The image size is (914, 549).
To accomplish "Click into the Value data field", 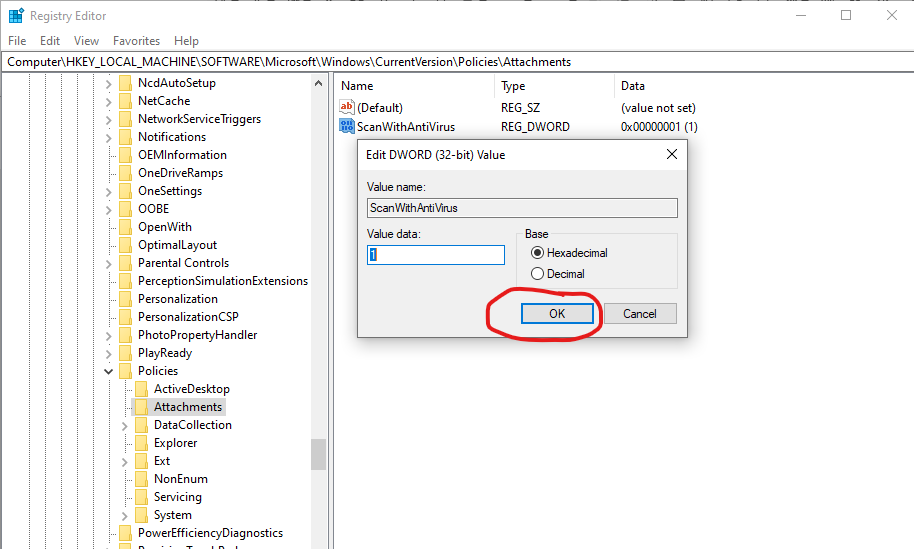I will tap(435, 255).
